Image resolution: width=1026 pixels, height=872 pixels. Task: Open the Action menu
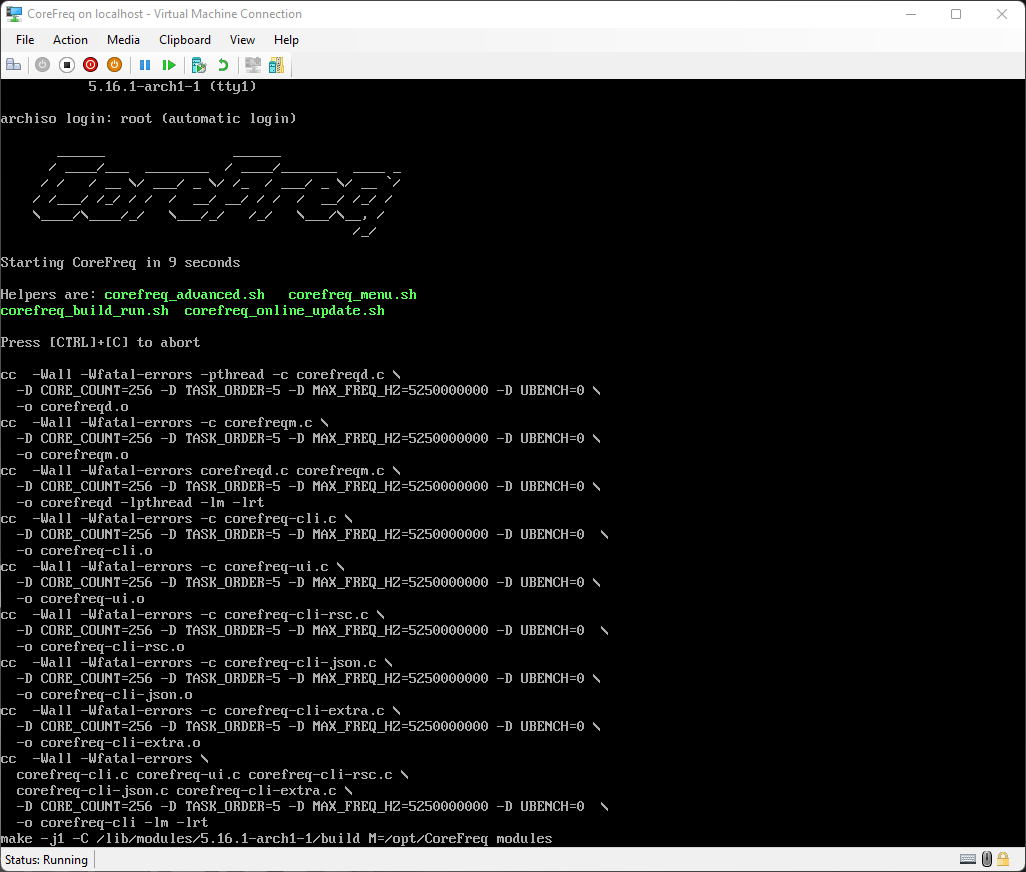tap(70, 40)
